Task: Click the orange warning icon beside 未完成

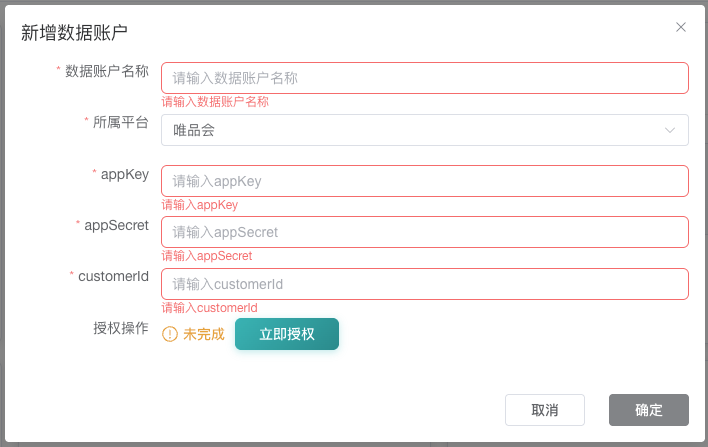Action: point(170,334)
